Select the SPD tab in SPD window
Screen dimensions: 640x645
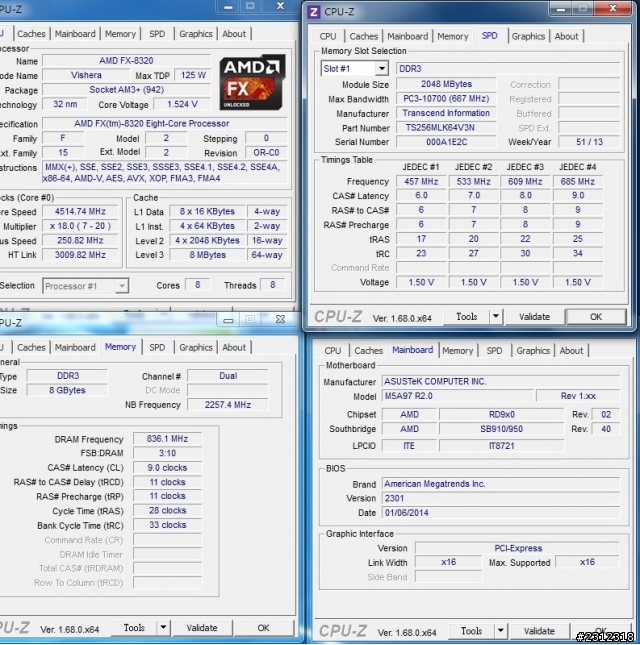(489, 35)
